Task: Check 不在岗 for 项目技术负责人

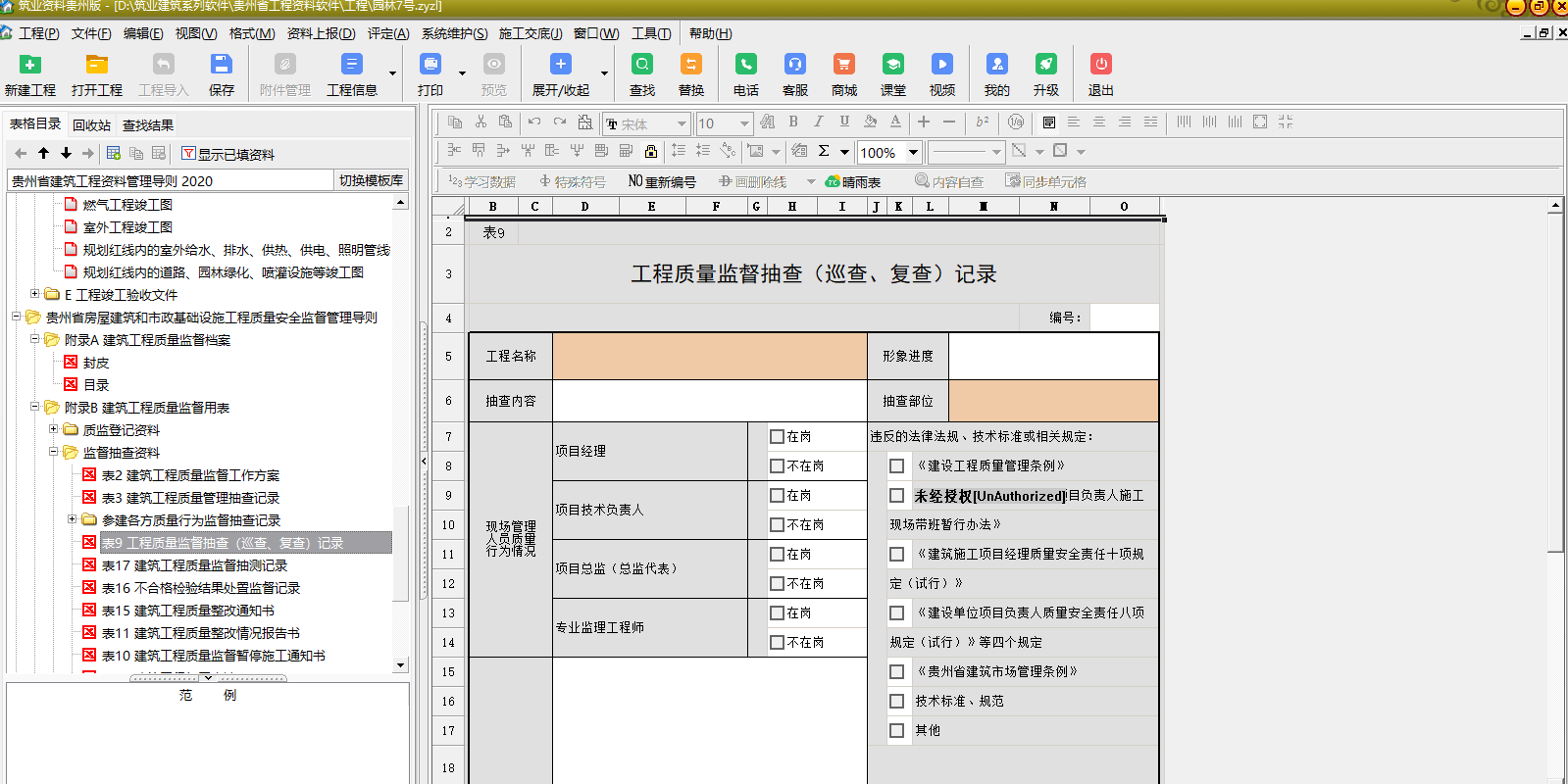Action: tap(778, 525)
